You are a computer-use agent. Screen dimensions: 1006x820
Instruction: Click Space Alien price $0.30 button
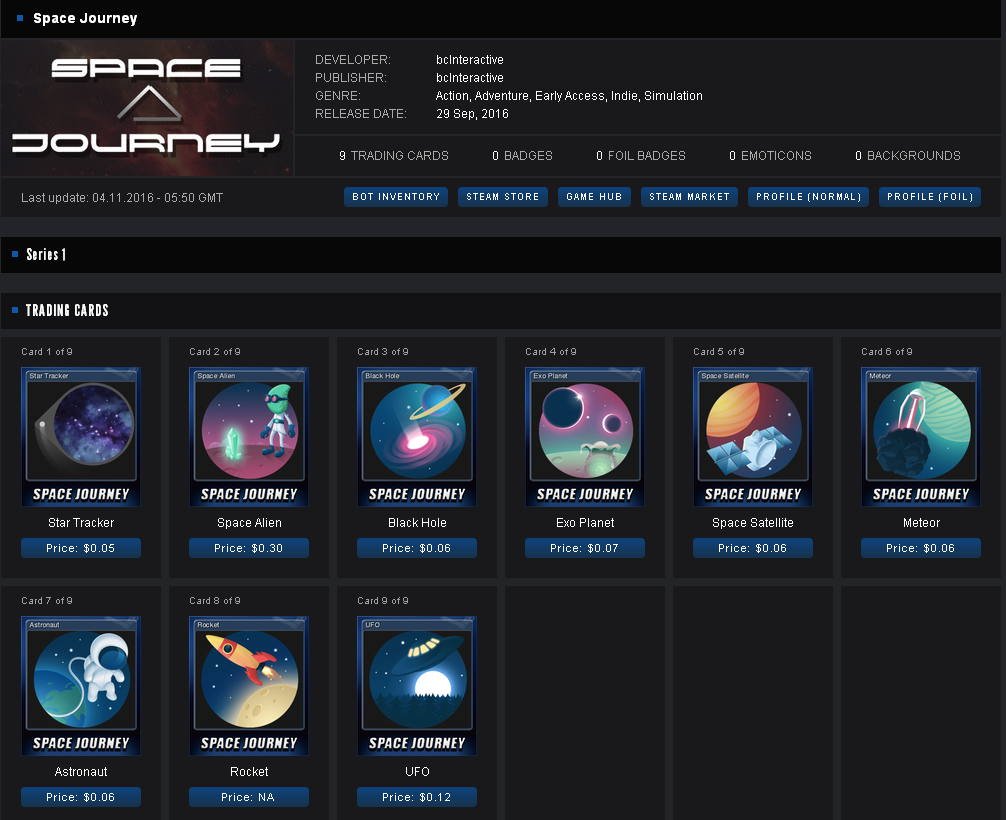pyautogui.click(x=249, y=548)
